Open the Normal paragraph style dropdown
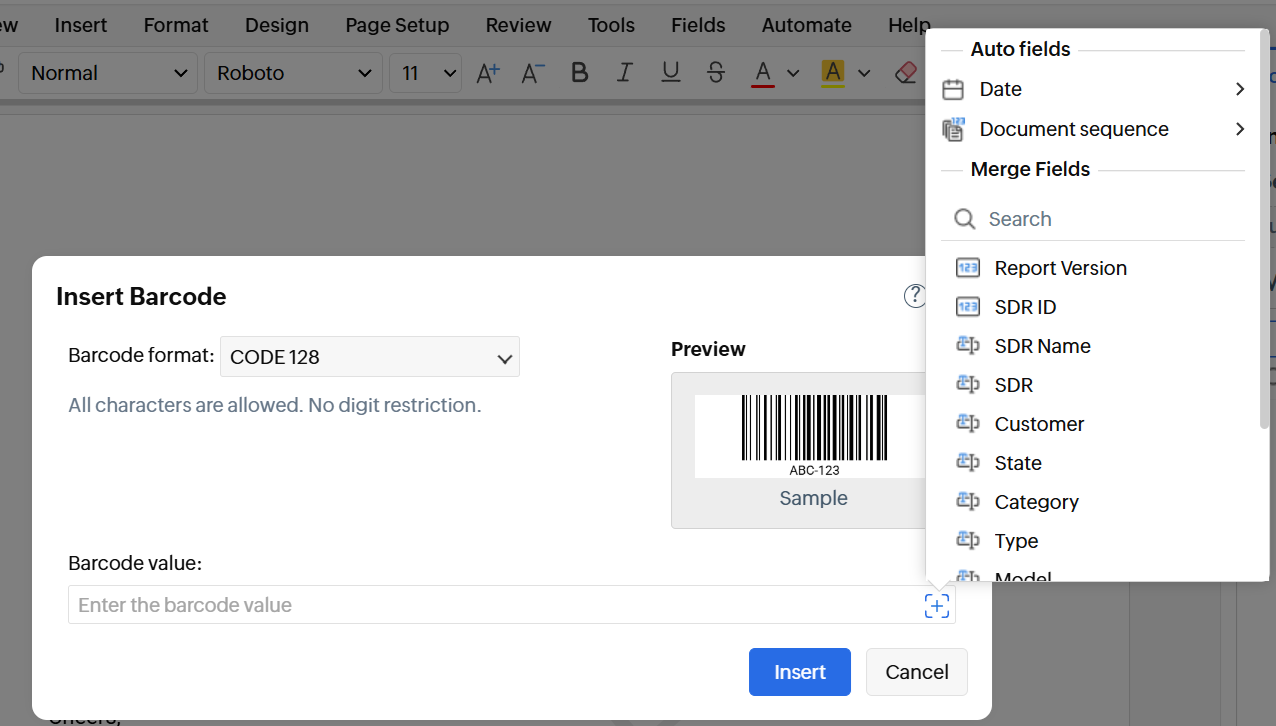The image size is (1276, 726). pyautogui.click(x=108, y=73)
